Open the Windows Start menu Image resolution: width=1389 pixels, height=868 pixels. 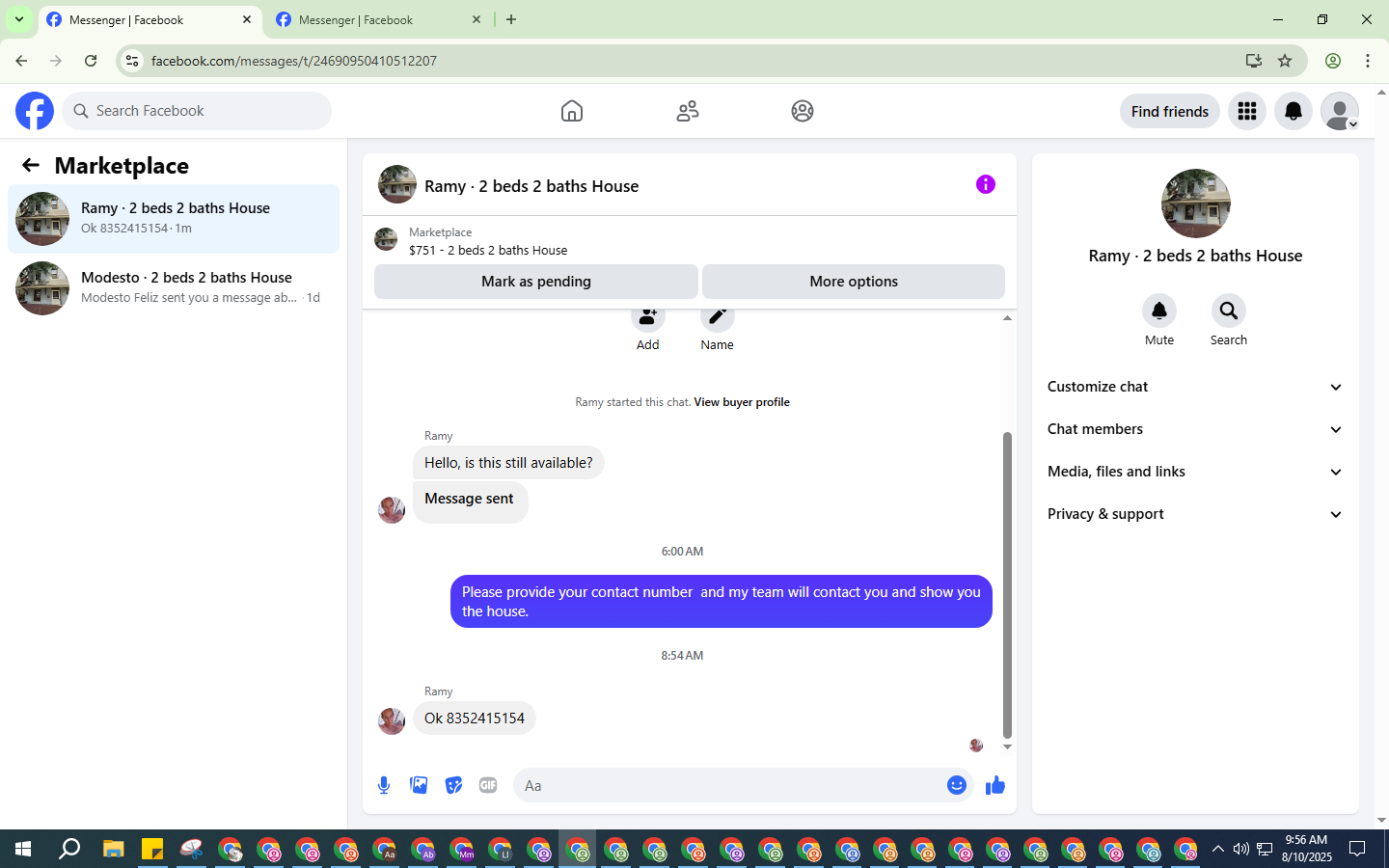pyautogui.click(x=23, y=849)
